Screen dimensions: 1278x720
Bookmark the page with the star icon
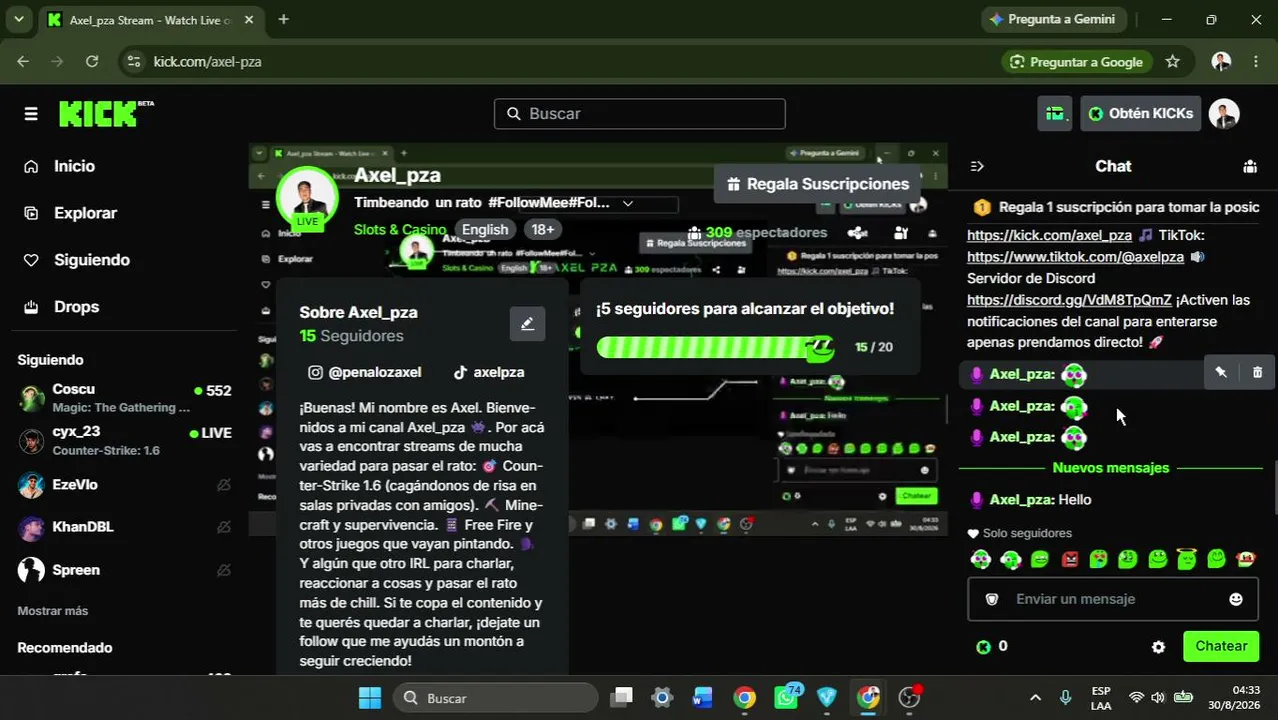[x=1173, y=62]
